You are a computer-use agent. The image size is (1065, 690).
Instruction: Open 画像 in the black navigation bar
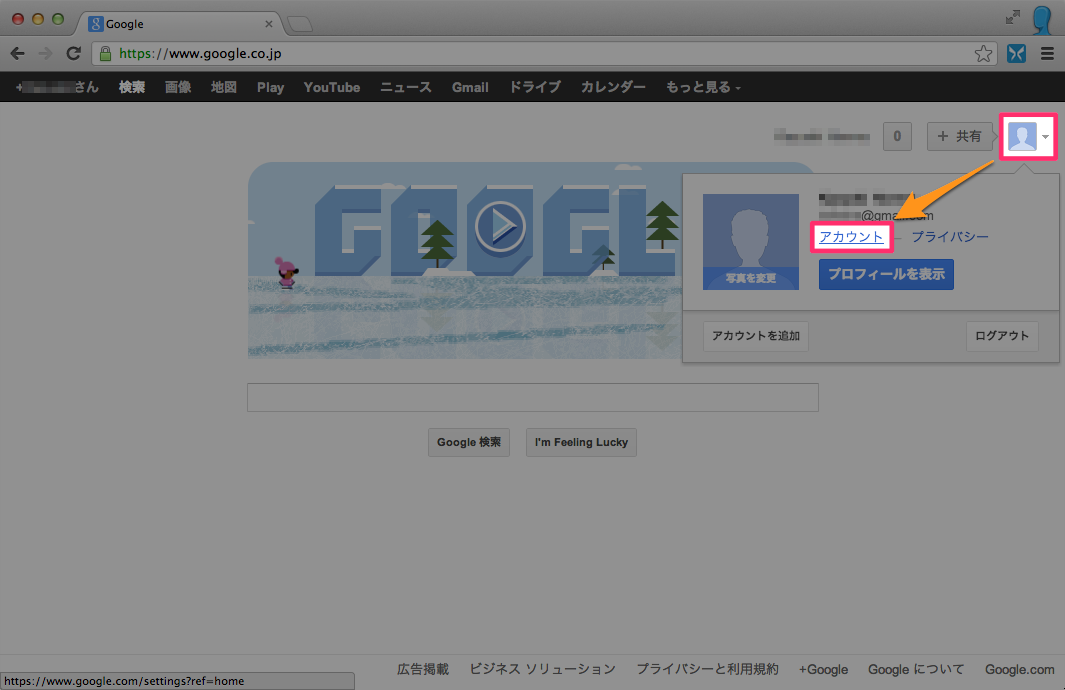(x=177, y=87)
